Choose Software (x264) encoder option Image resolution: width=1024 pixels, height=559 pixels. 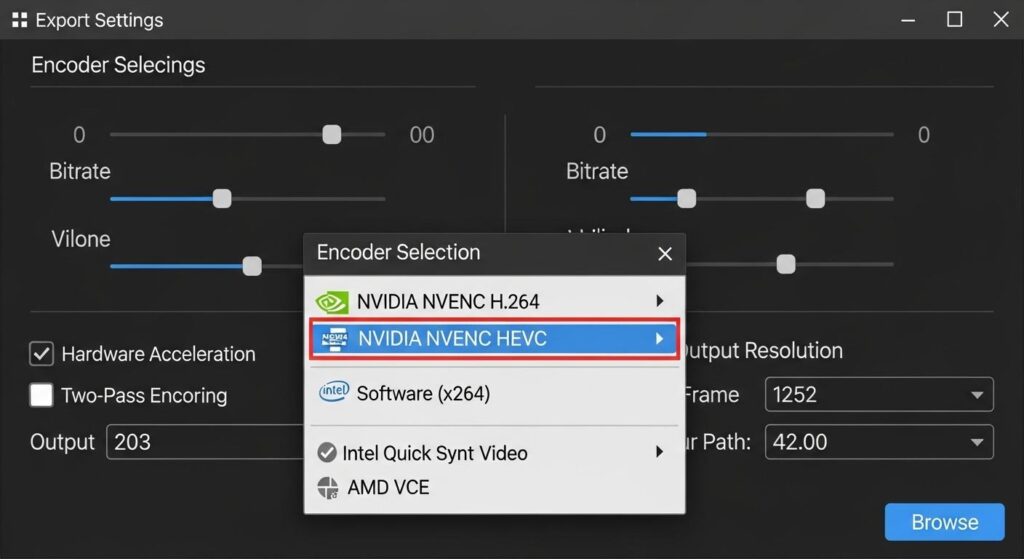point(423,394)
